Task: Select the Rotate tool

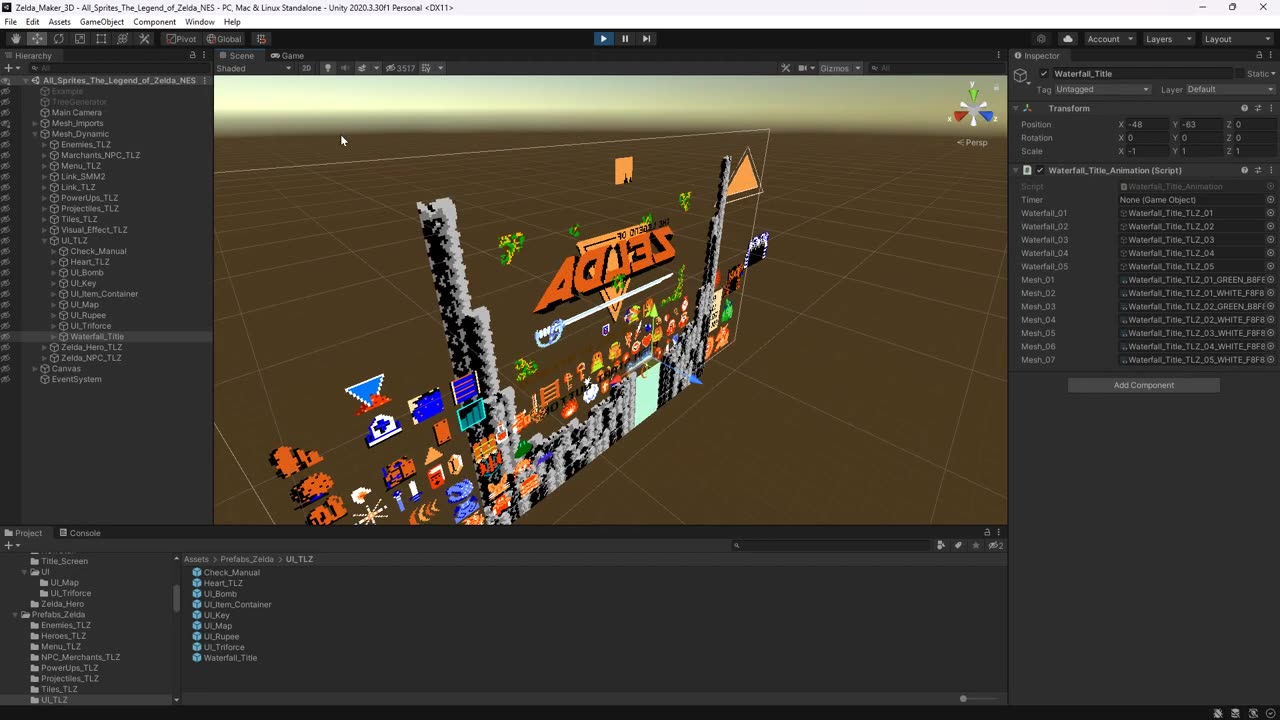Action: tap(58, 39)
